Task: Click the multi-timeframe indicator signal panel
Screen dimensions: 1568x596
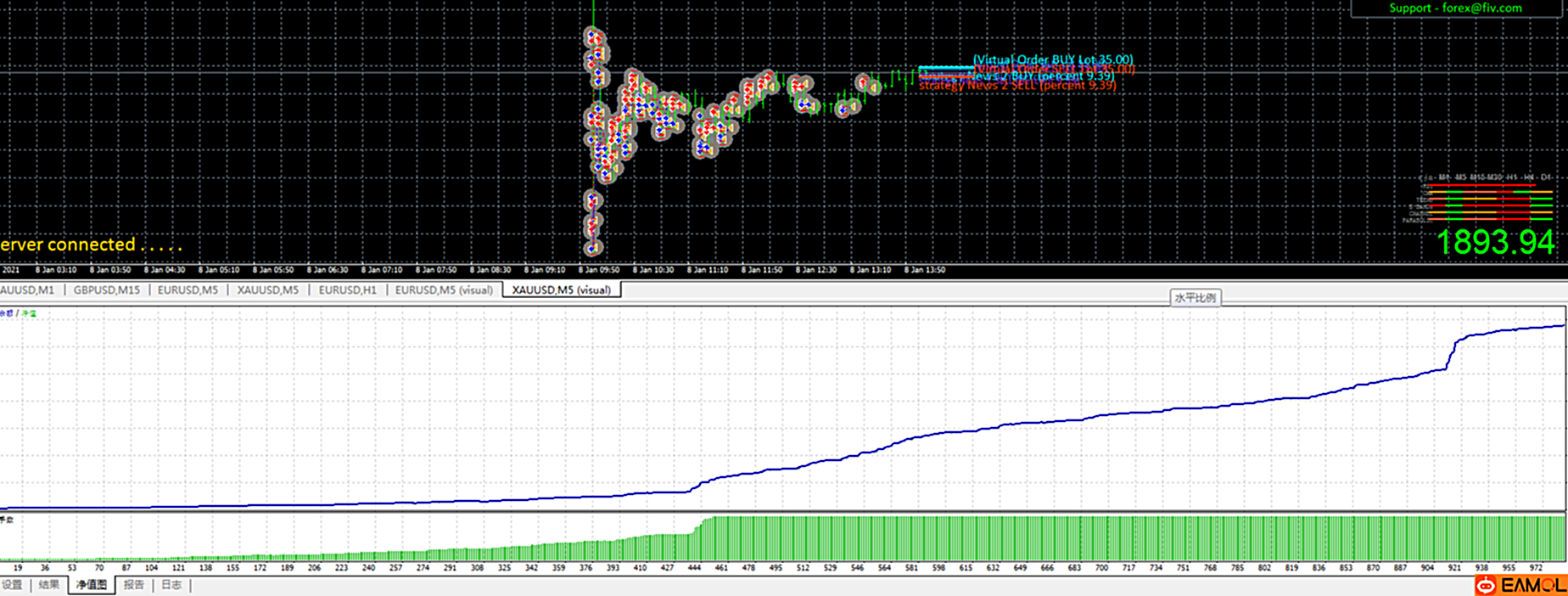Action: (1481, 200)
